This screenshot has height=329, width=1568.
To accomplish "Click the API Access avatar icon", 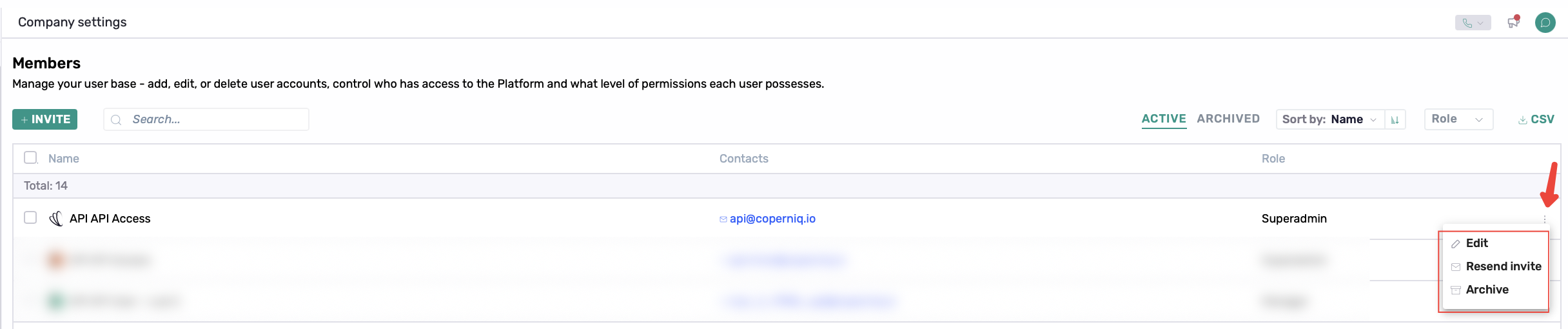I will [56, 219].
